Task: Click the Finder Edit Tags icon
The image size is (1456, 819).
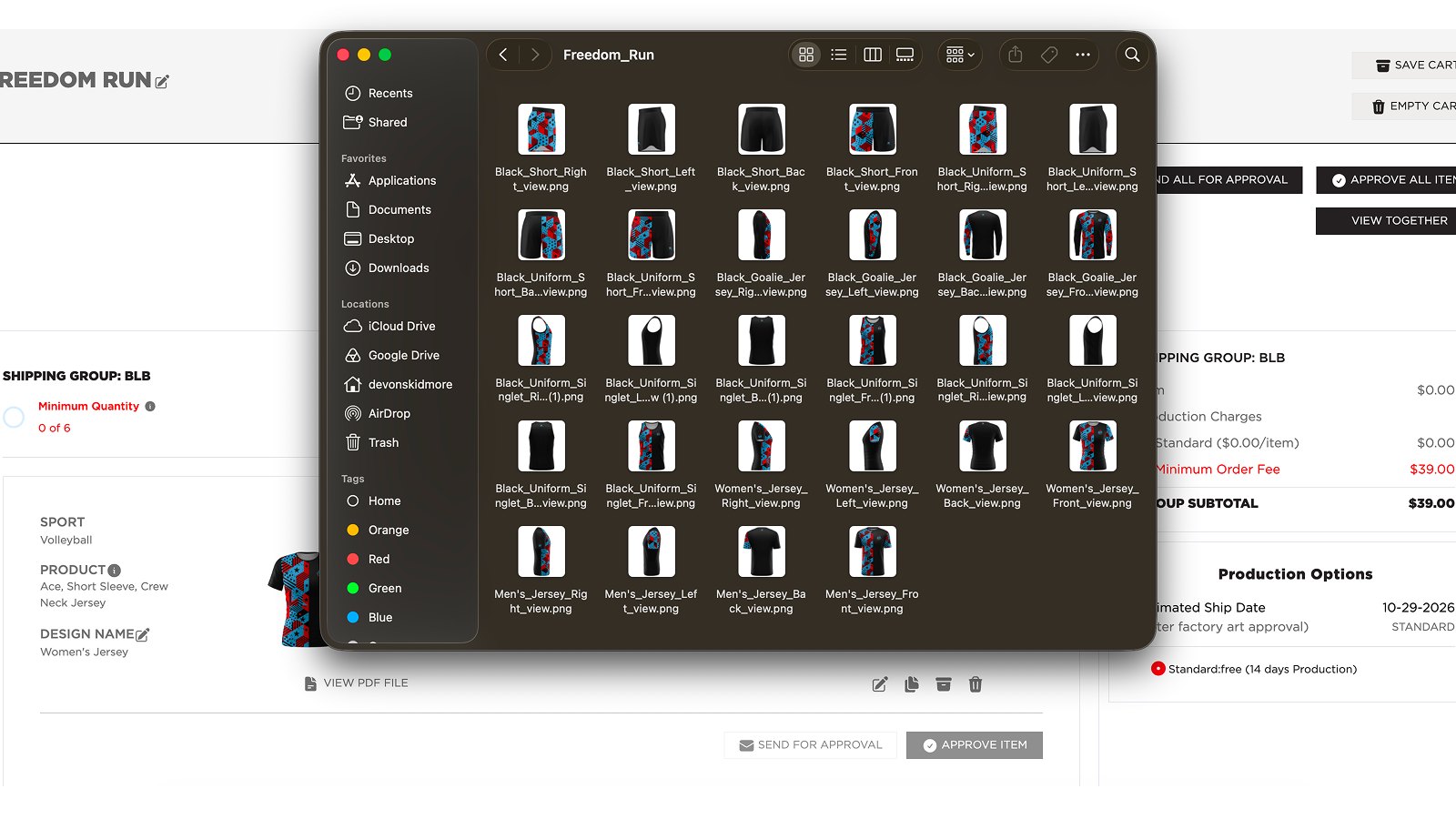Action: pyautogui.click(x=1049, y=55)
